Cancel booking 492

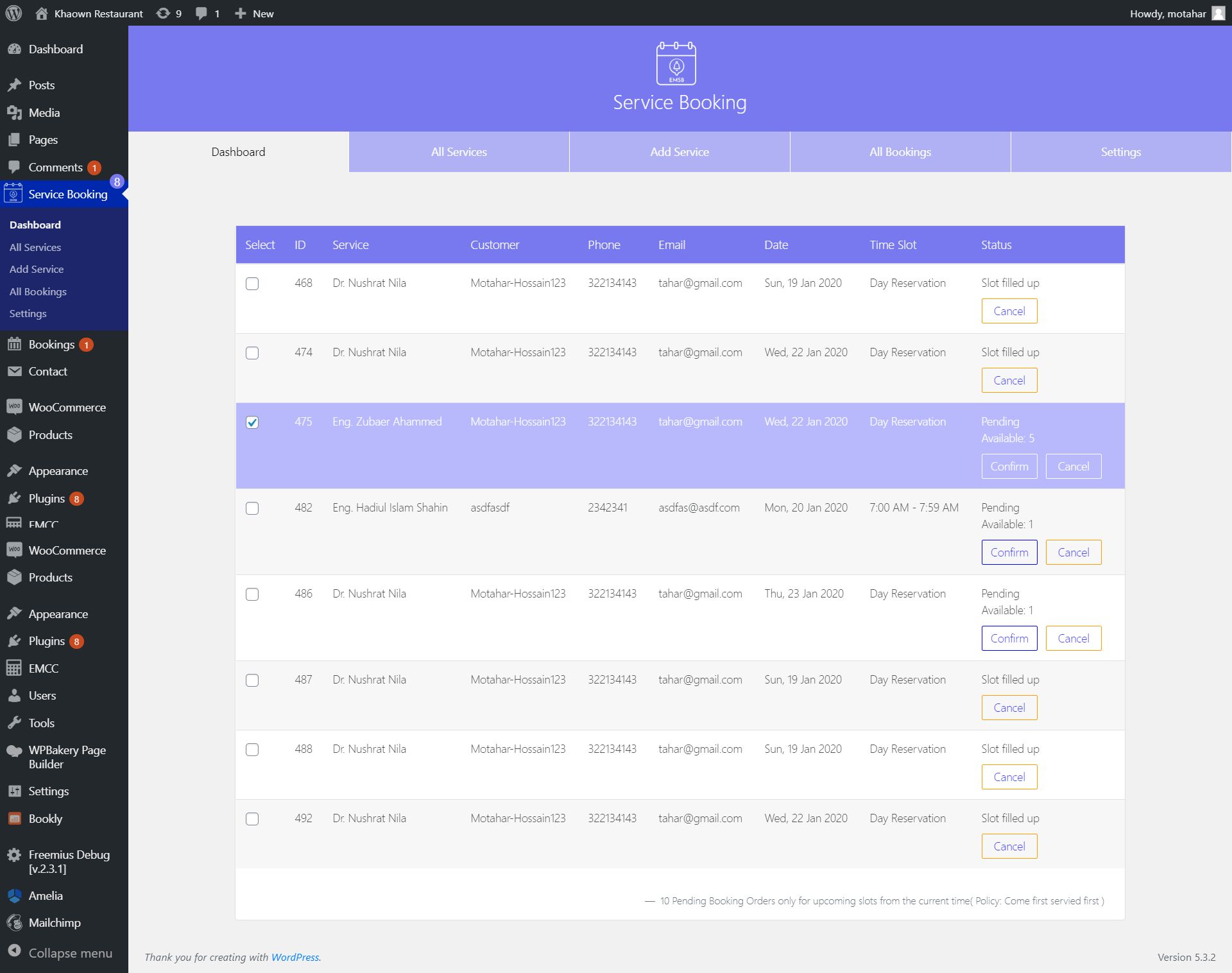point(1009,847)
